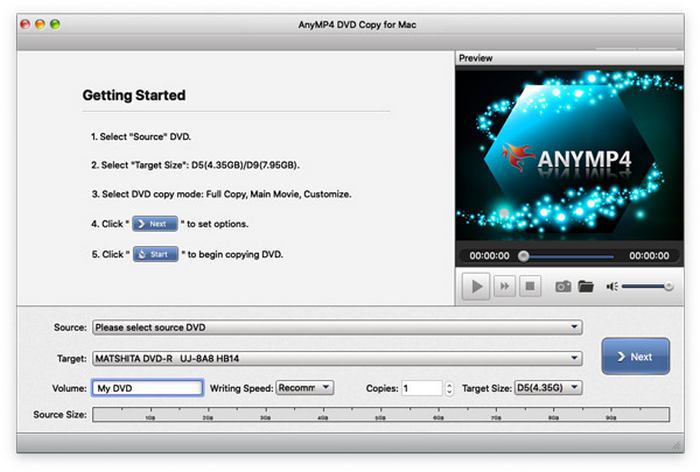Click the small Start button in instructions
This screenshot has width=700, height=472.
click(155, 255)
